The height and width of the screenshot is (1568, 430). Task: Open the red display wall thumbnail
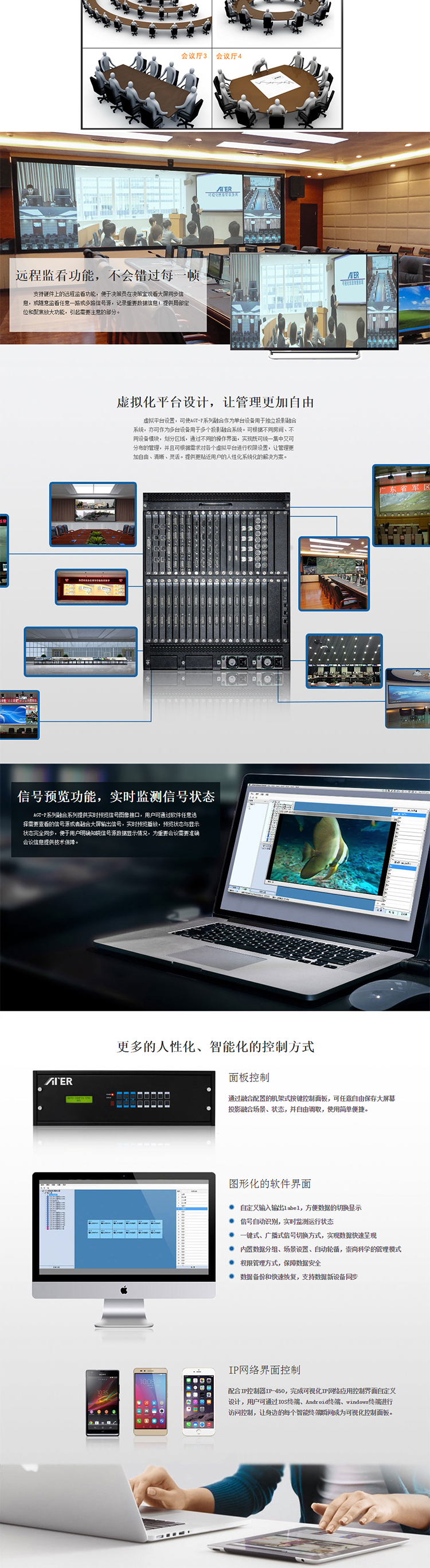click(x=92, y=587)
